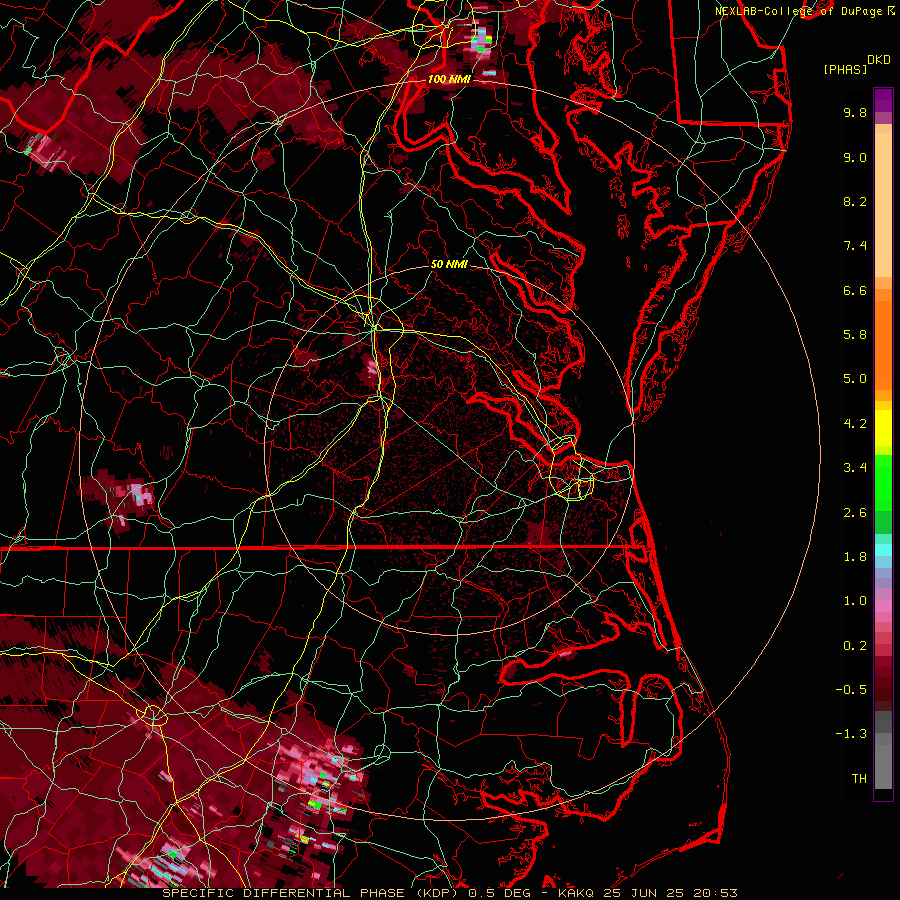Select the 3.4 scale value
Viewport: 900px width, 900px height.
(x=855, y=468)
